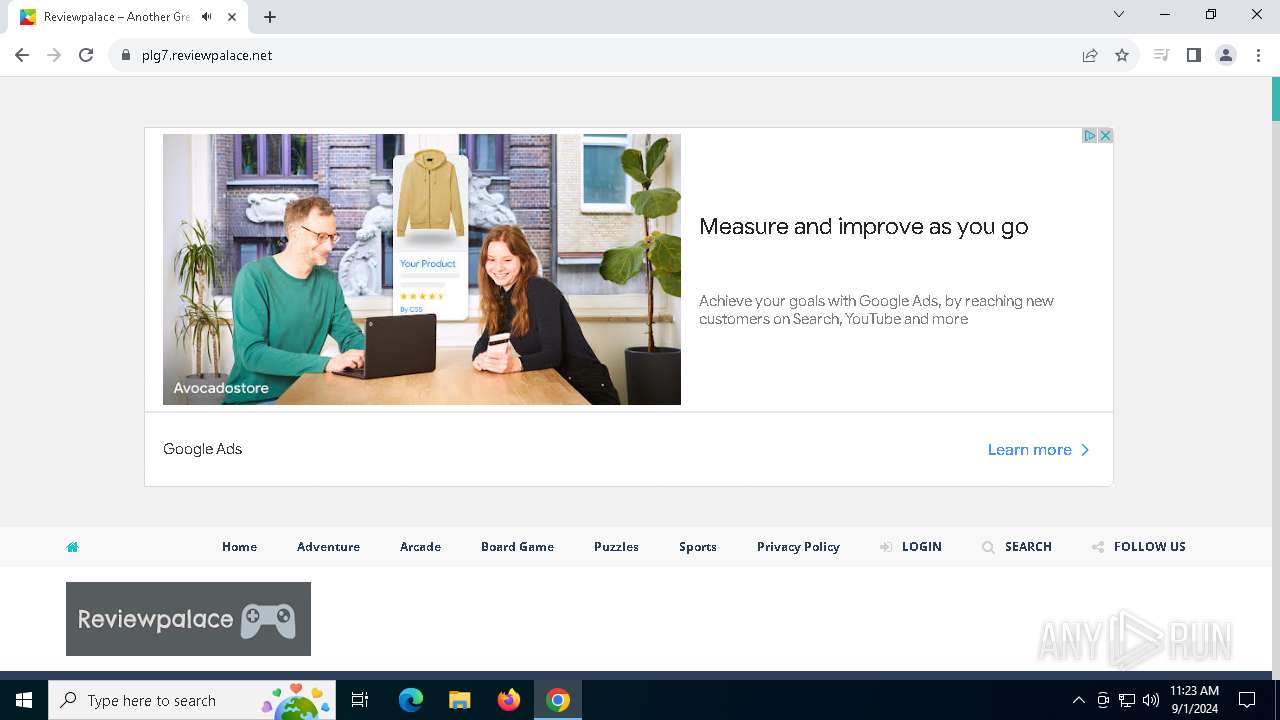Screen dimensions: 1280x720
Task: Open the Privacy Policy page
Action: coord(798,547)
